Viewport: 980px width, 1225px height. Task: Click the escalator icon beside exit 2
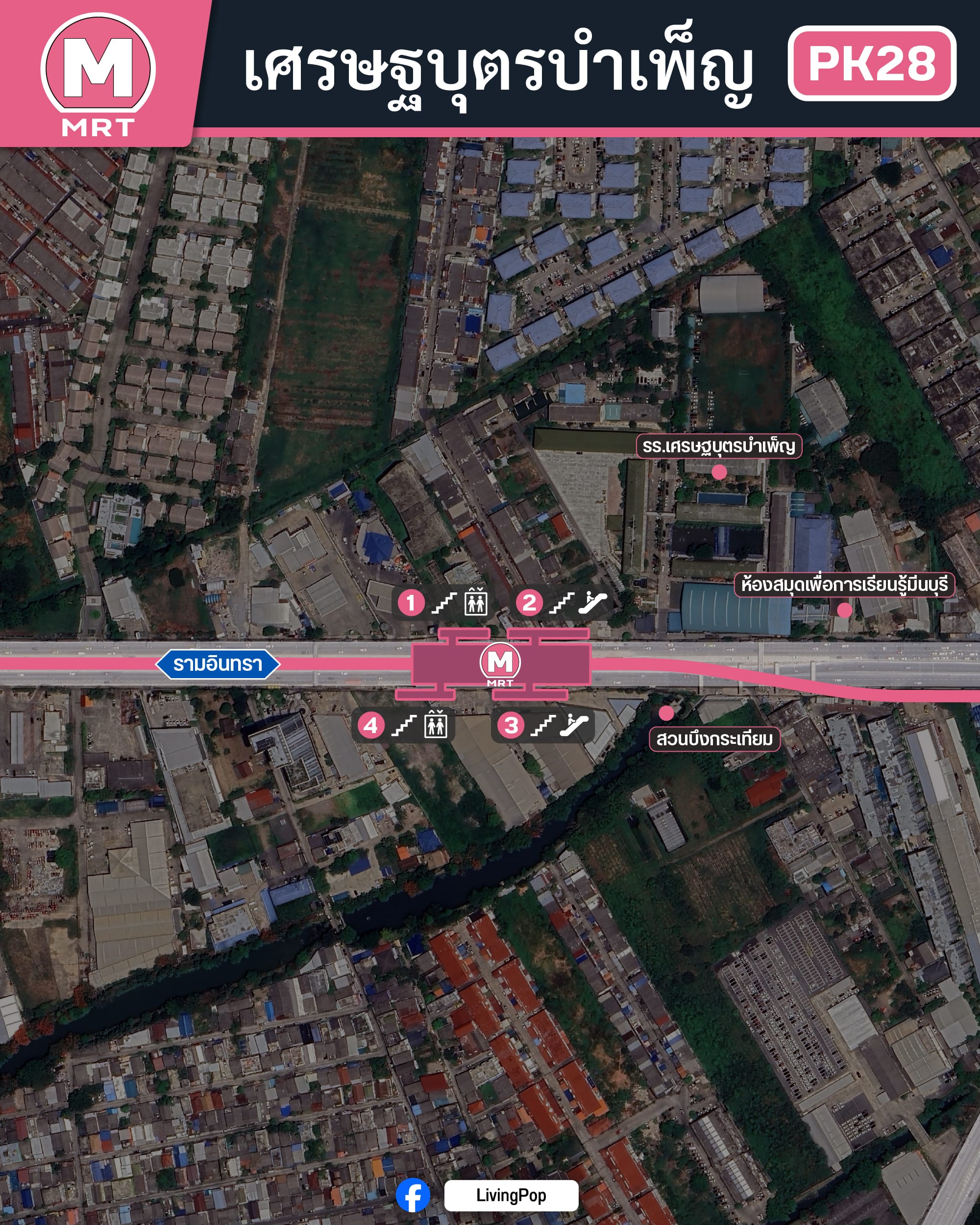592,602
